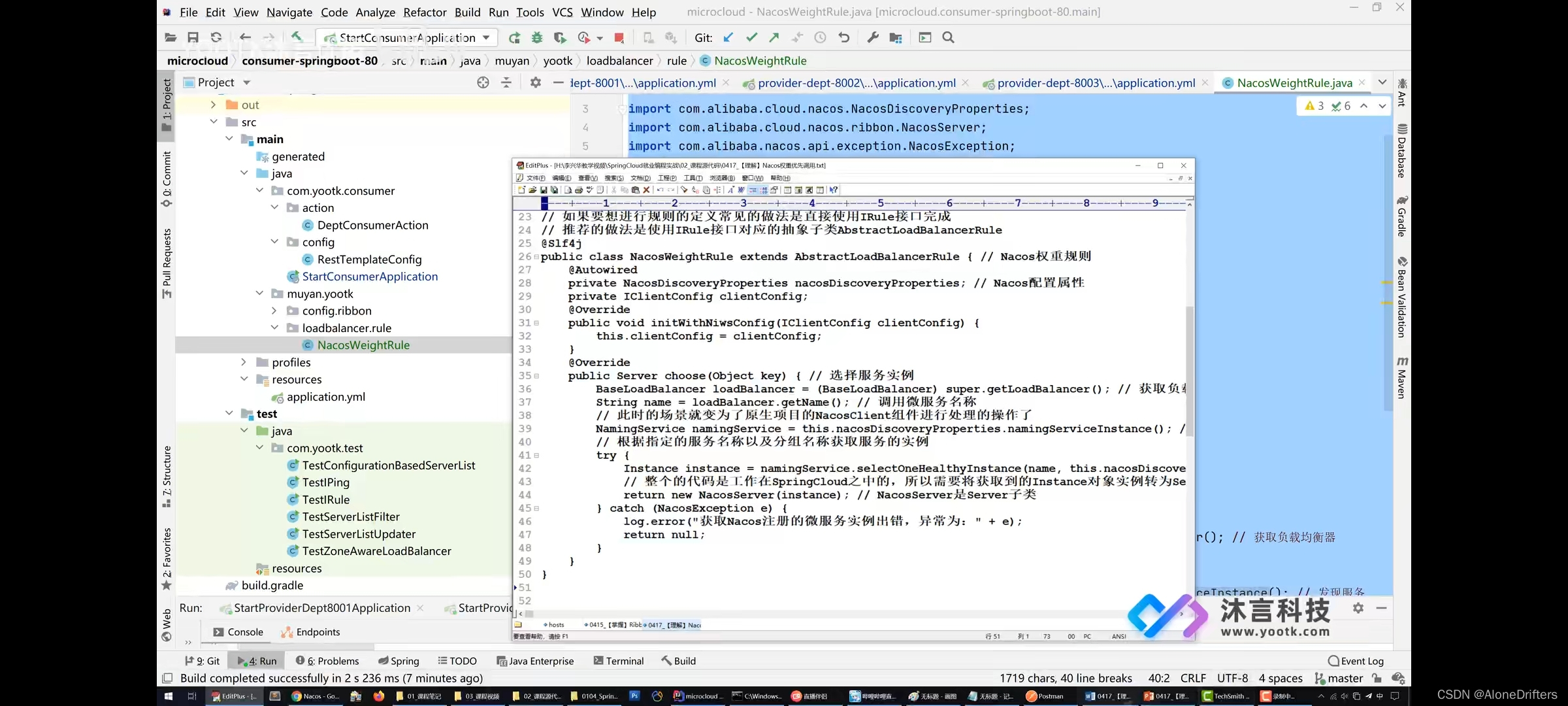Screen dimensions: 1568x706
Task: Click the project panel gear icon
Action: click(x=535, y=82)
